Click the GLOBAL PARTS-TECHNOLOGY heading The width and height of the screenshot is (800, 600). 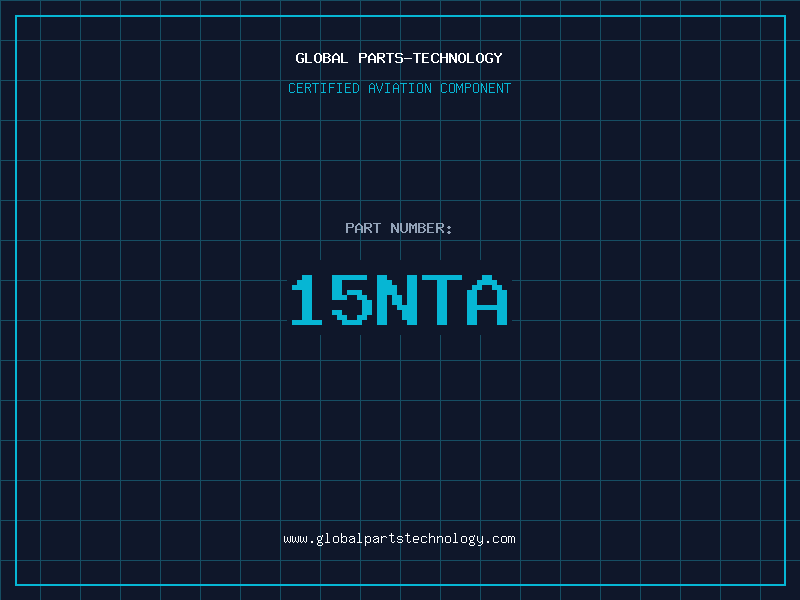[399, 58]
